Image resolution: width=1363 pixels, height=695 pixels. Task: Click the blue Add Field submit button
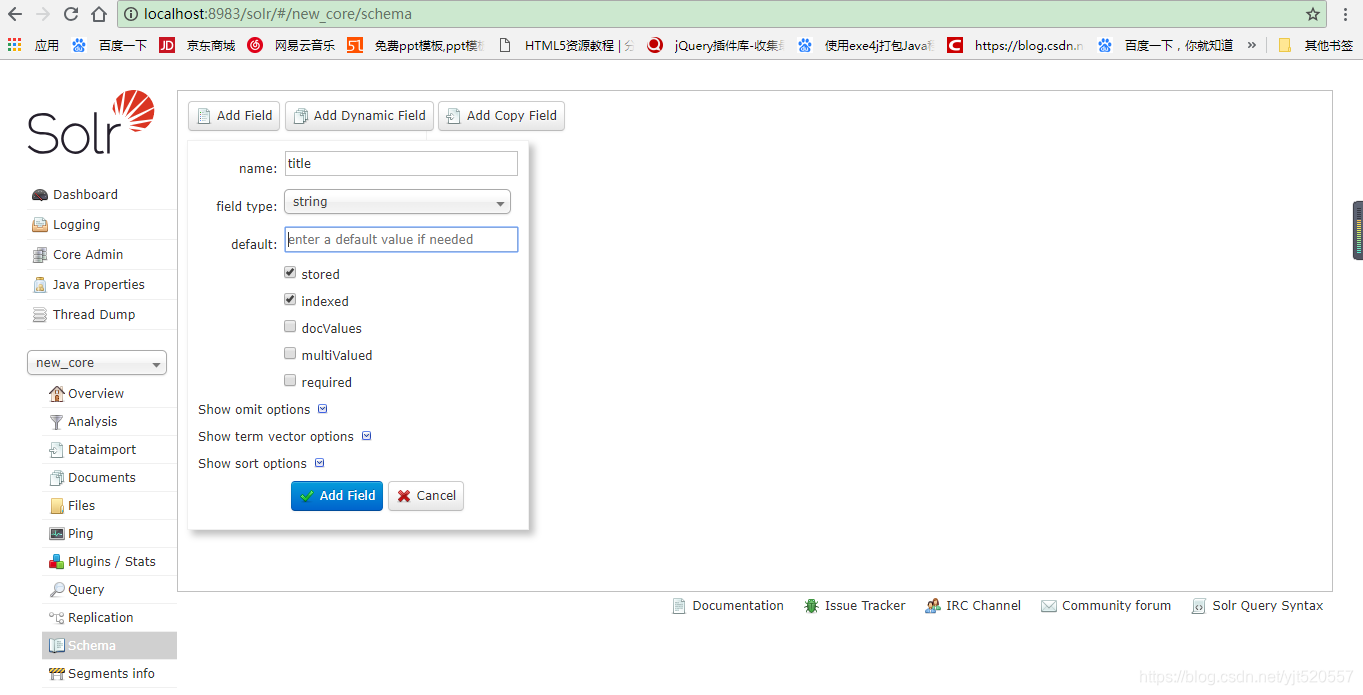337,496
